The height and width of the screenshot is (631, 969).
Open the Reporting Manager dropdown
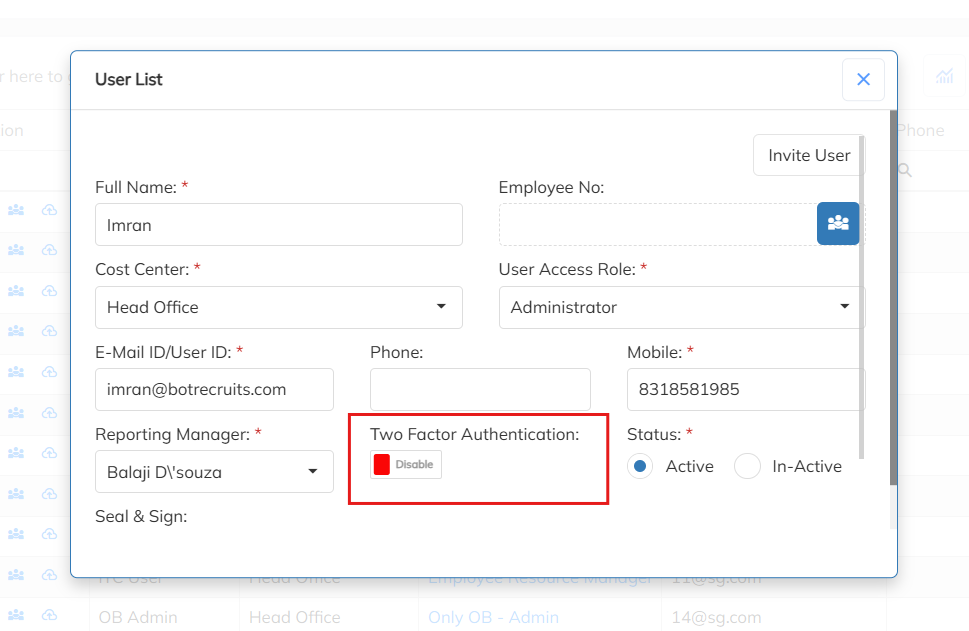[214, 472]
